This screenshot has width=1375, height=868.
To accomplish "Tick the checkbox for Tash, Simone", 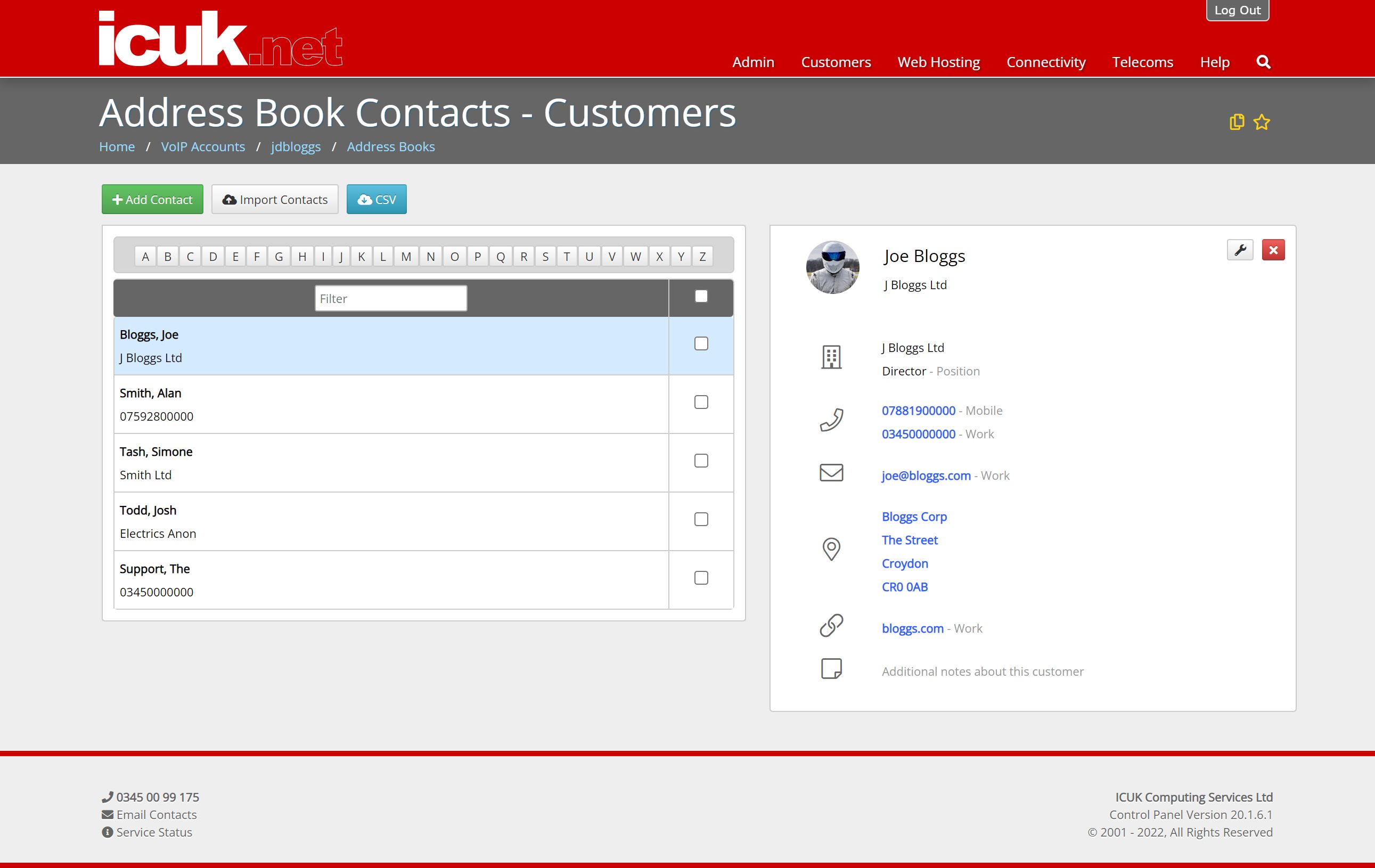I will [701, 461].
